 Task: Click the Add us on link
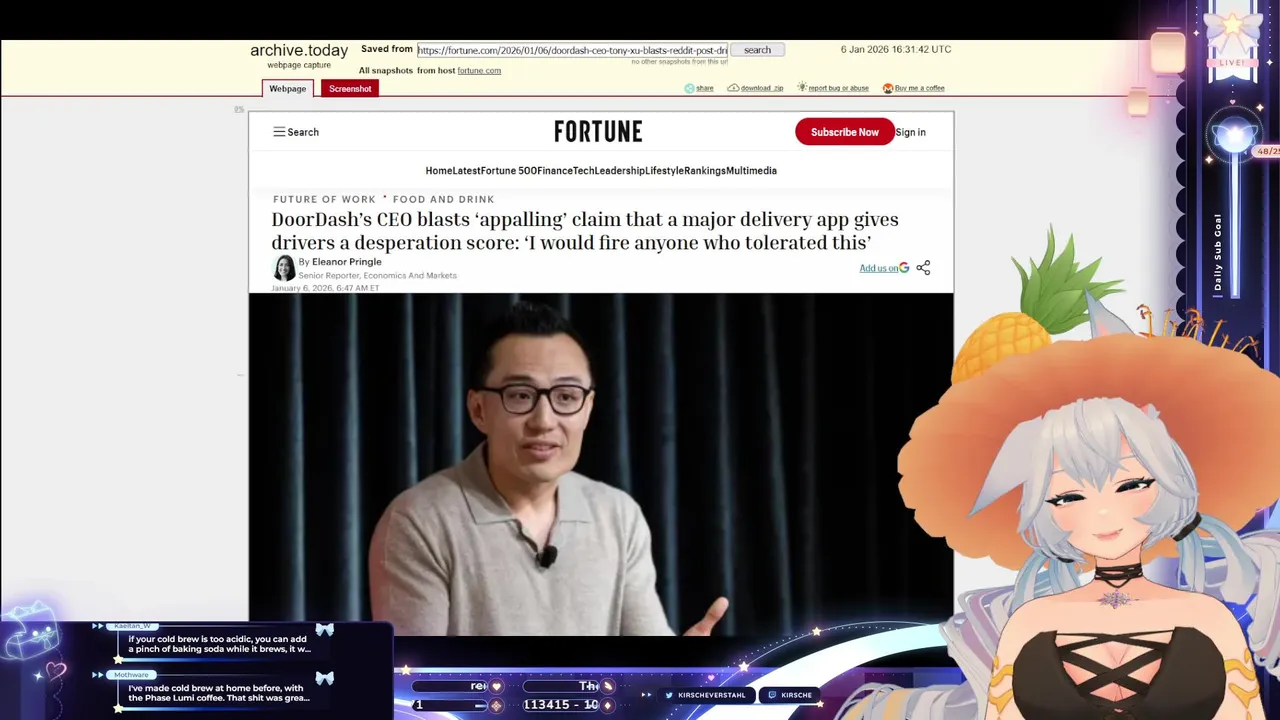[x=878, y=268]
